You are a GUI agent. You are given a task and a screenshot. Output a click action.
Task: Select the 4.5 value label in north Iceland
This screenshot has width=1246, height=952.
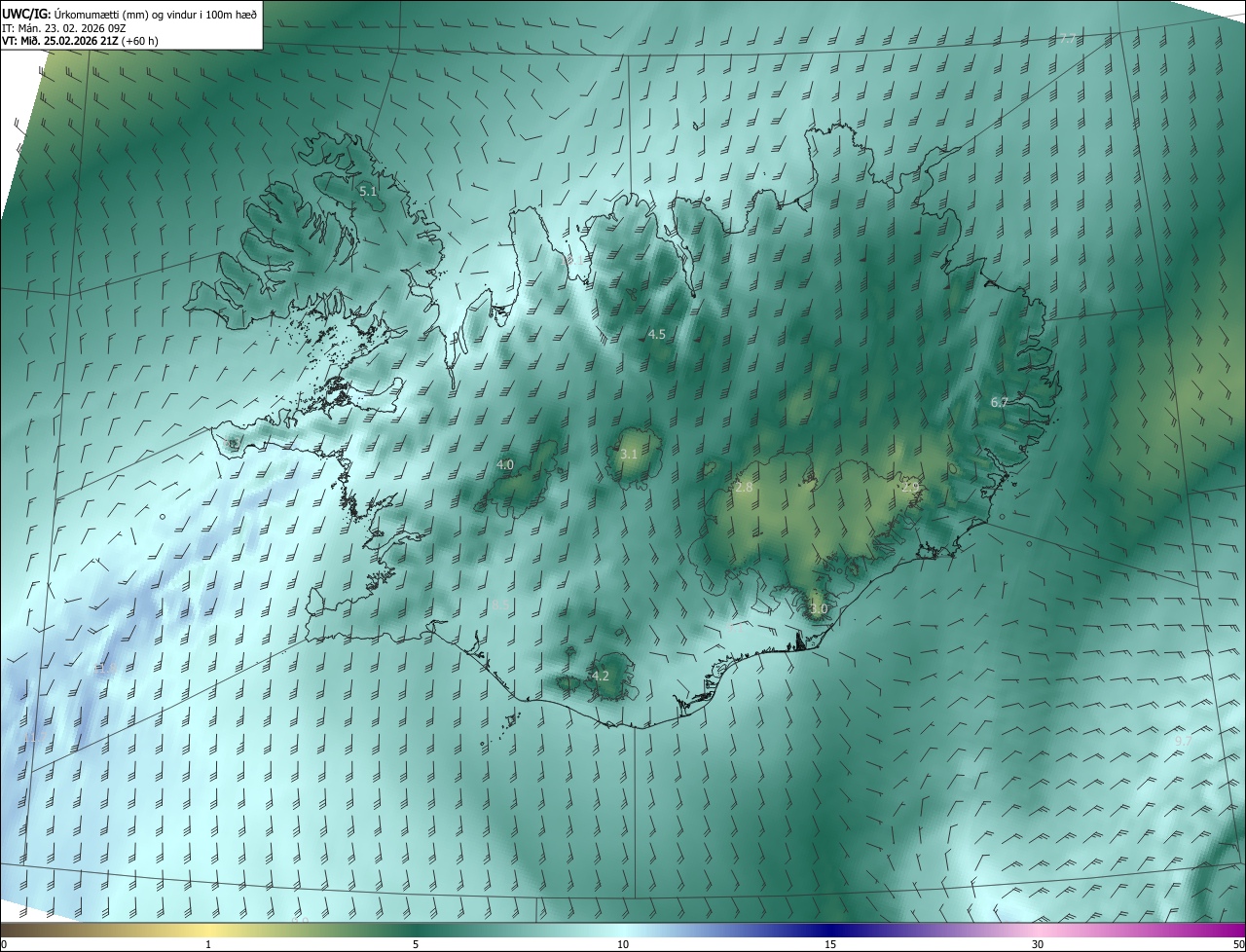pos(657,335)
